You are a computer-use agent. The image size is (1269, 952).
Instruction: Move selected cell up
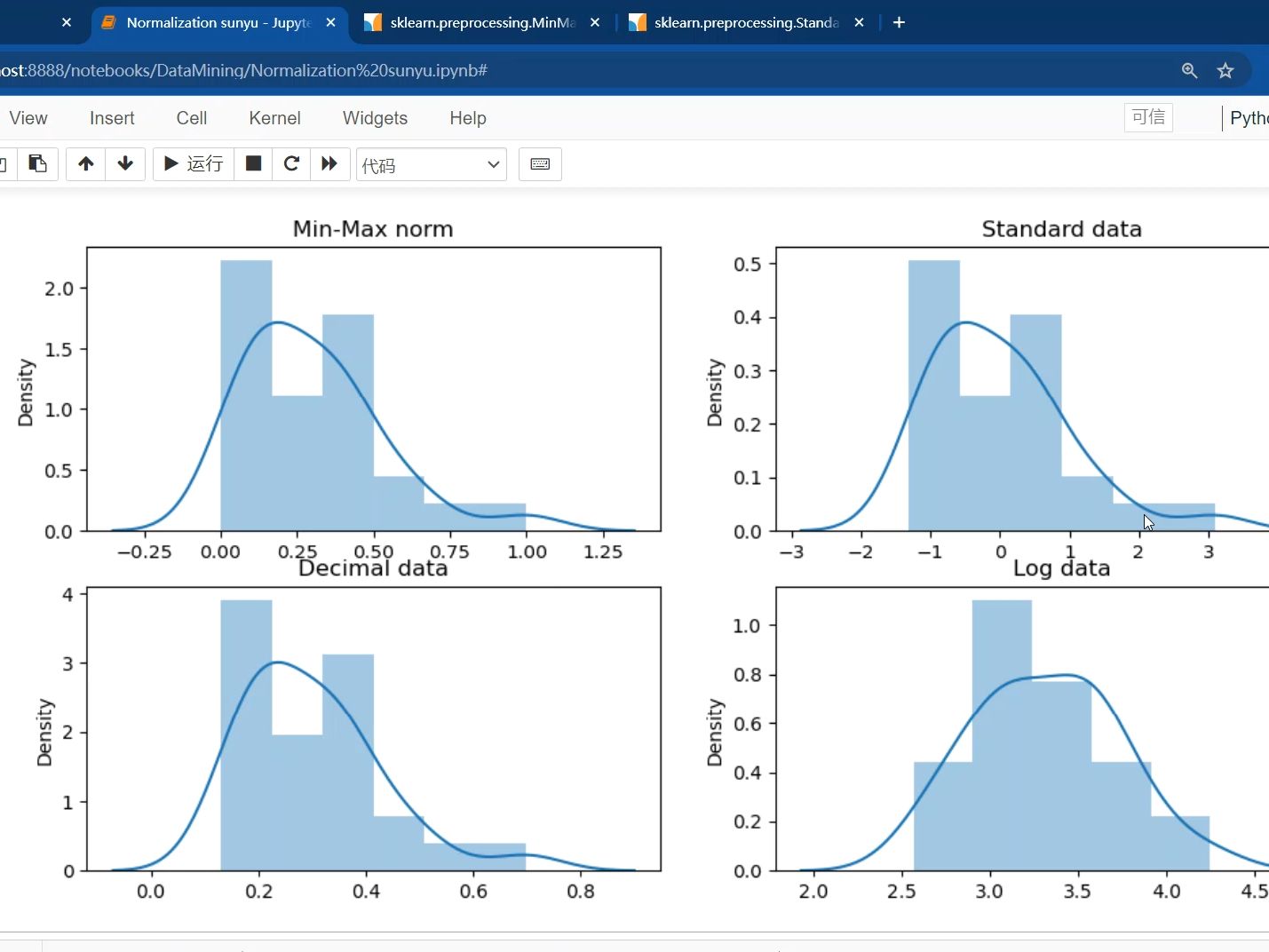coord(85,163)
